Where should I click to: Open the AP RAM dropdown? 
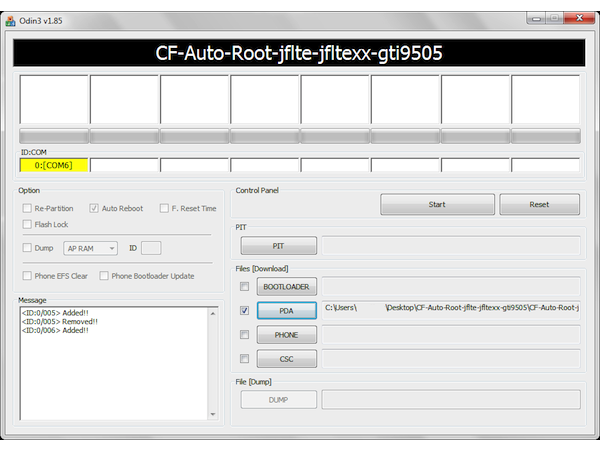(x=91, y=248)
